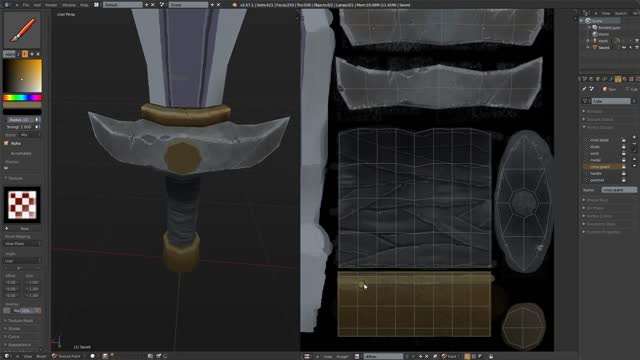Adjust the brush Strength slider
Viewport: 640px width, 360px height.
[x=23, y=127]
